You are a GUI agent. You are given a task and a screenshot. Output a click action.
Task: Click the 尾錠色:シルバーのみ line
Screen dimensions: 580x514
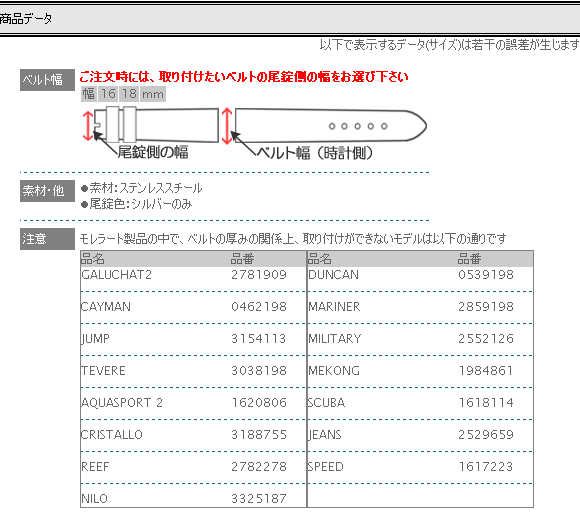[136, 204]
